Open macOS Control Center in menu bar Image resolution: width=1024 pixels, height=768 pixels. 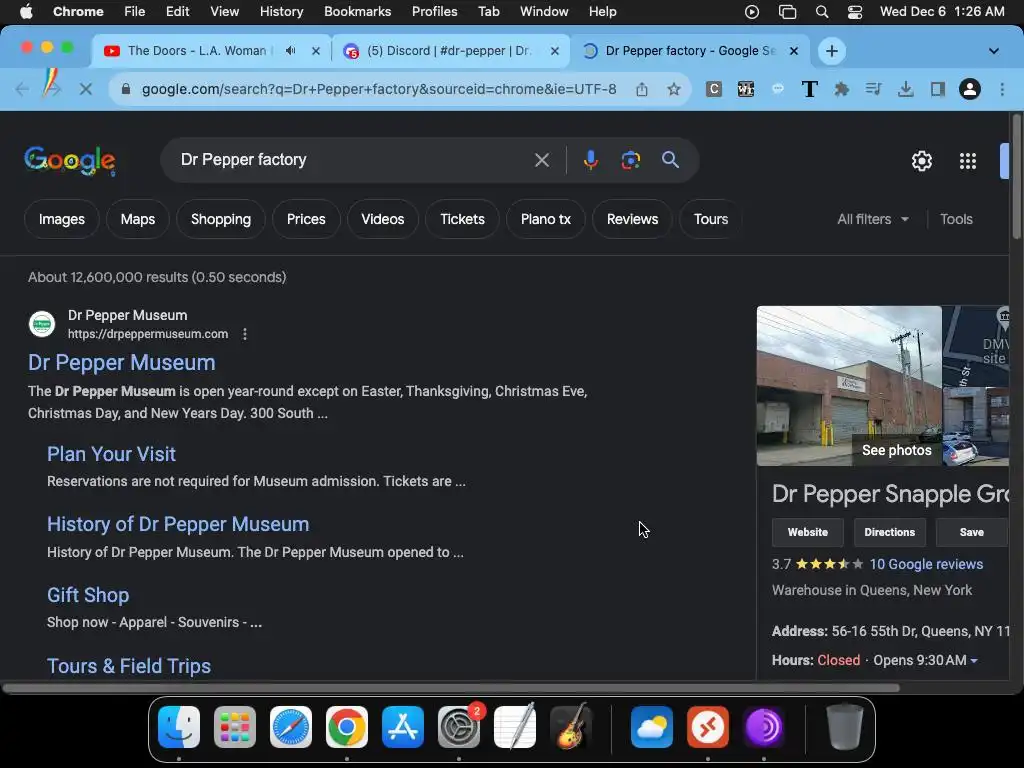[x=854, y=12]
